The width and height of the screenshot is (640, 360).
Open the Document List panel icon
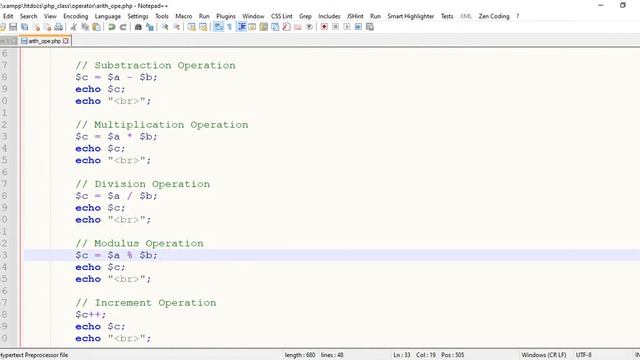coord(275,27)
